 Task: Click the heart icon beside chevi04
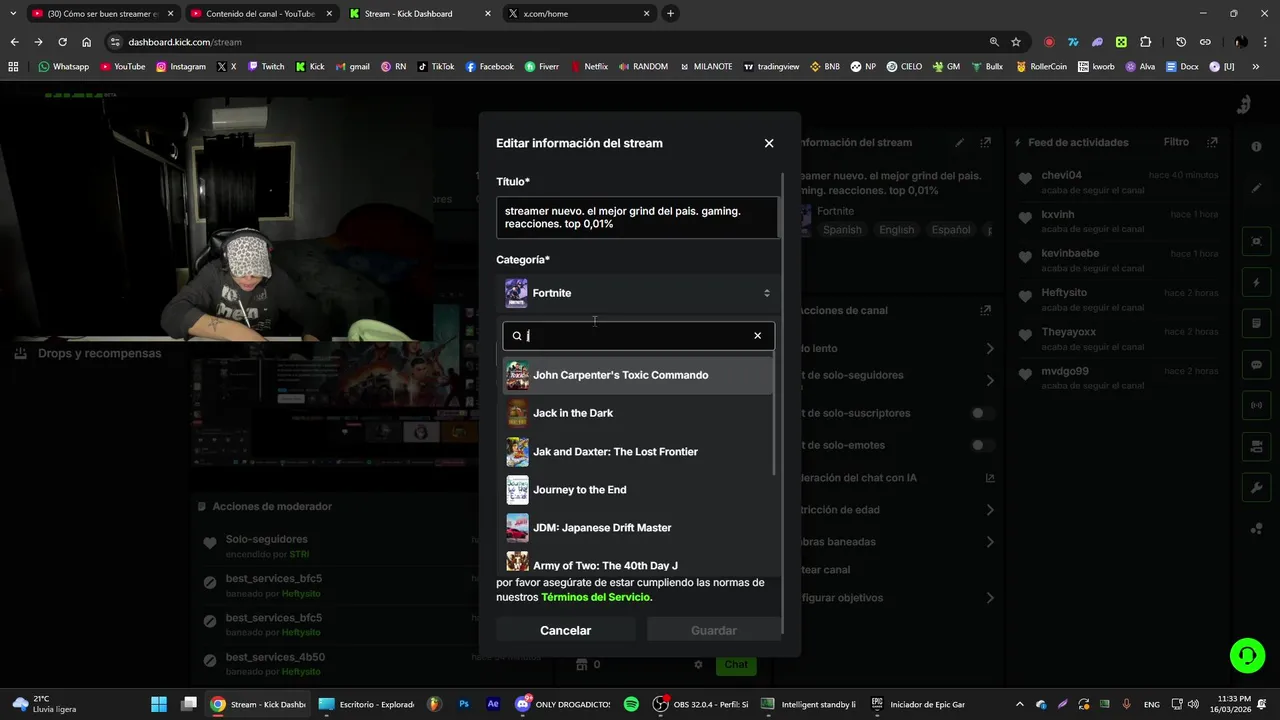pyautogui.click(x=1025, y=179)
